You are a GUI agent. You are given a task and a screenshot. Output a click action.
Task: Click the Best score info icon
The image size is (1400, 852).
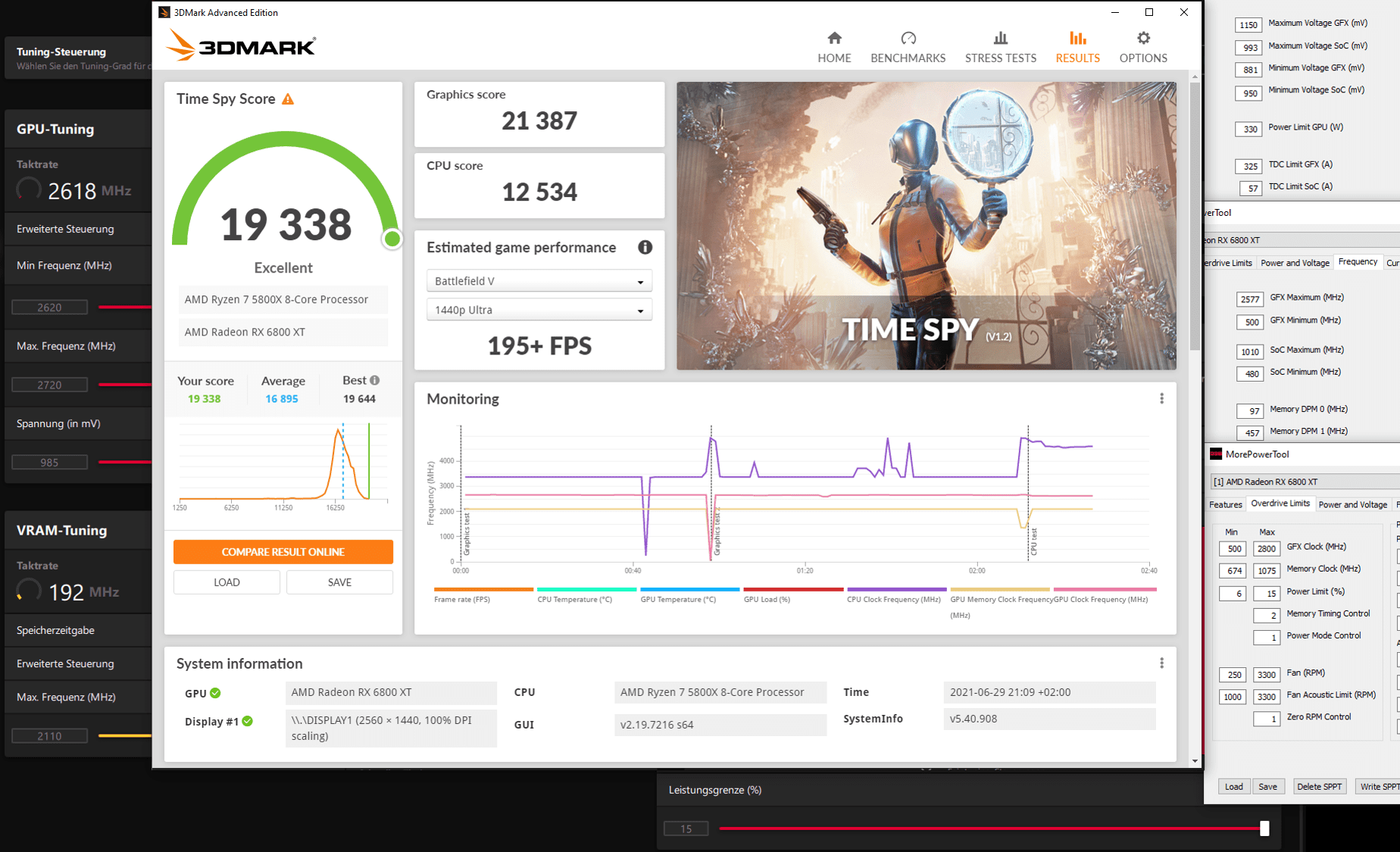(x=374, y=380)
